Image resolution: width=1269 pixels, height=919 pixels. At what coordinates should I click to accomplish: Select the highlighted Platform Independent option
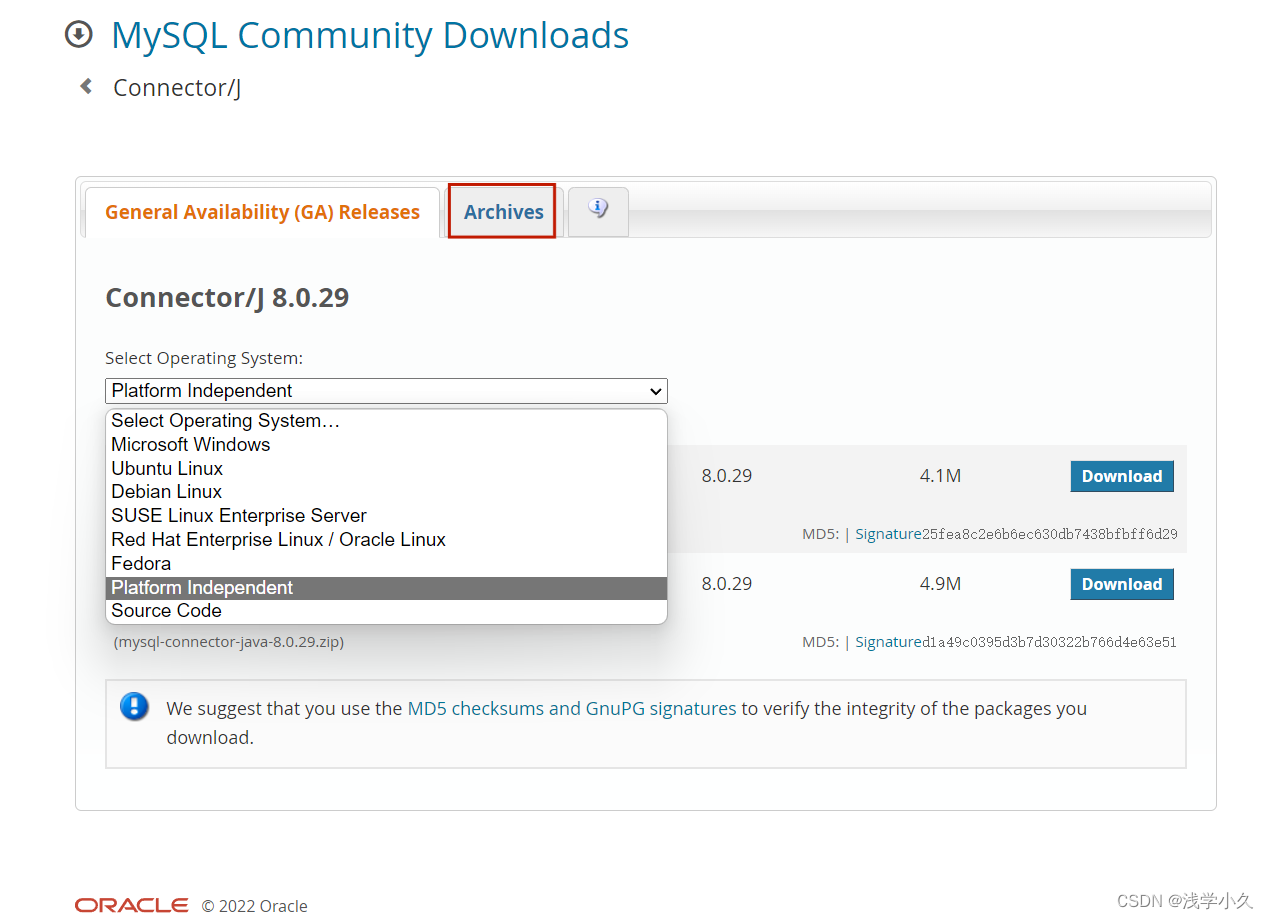tap(386, 588)
